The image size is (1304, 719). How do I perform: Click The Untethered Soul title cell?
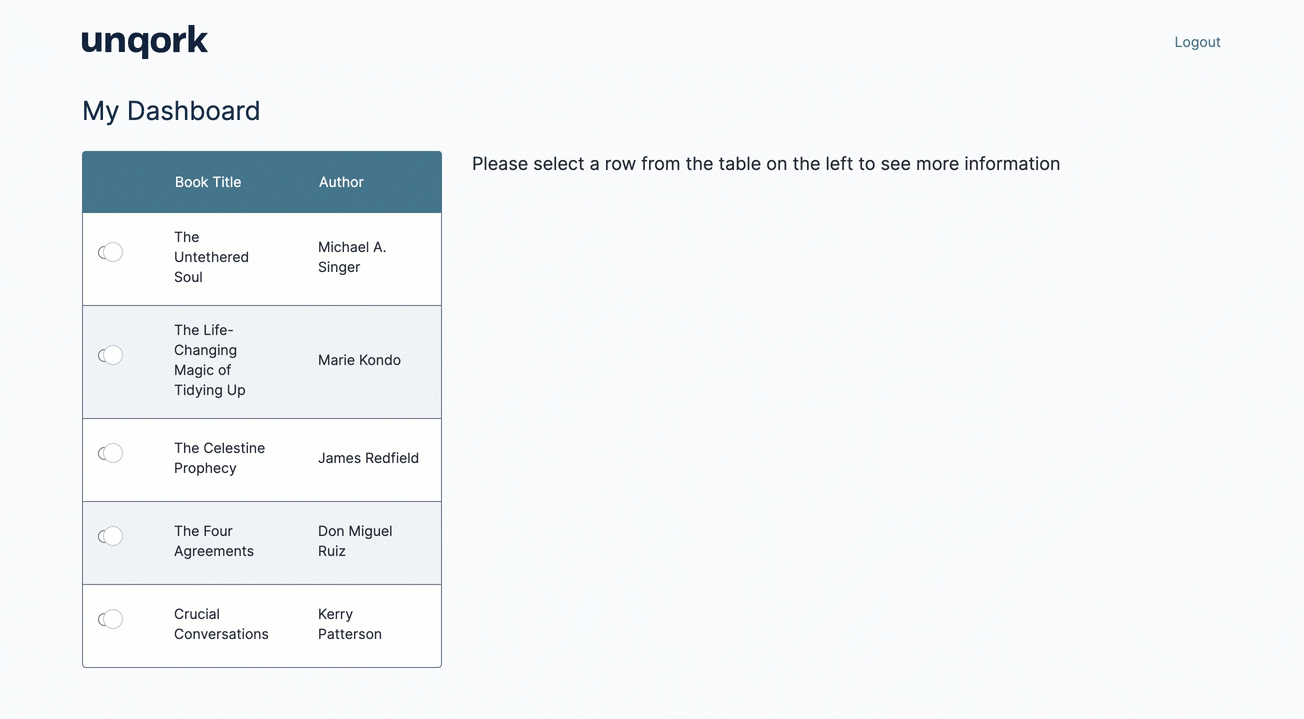pos(211,257)
